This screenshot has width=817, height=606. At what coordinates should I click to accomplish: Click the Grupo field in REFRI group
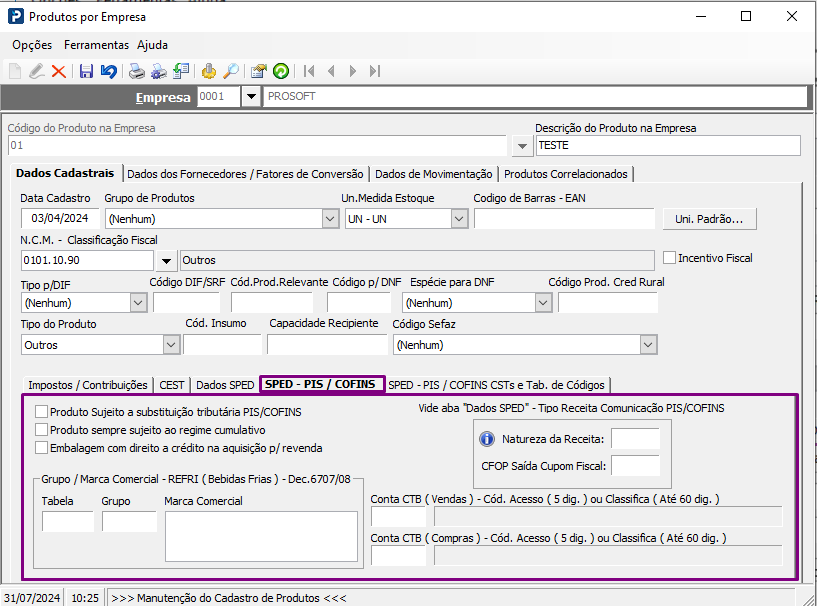click(129, 521)
